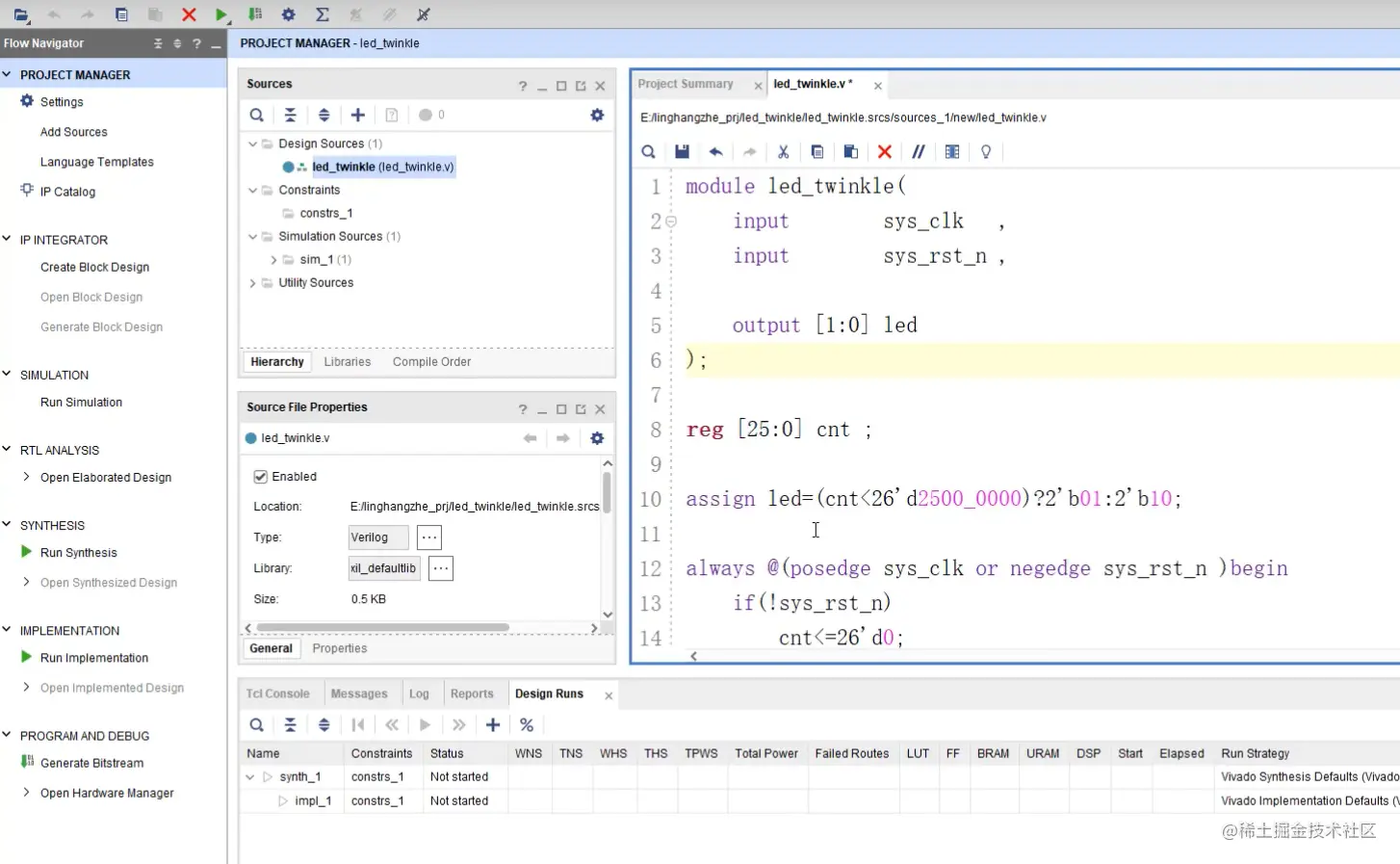
Task: Toggle line comments with the // icon
Action: coord(919,151)
